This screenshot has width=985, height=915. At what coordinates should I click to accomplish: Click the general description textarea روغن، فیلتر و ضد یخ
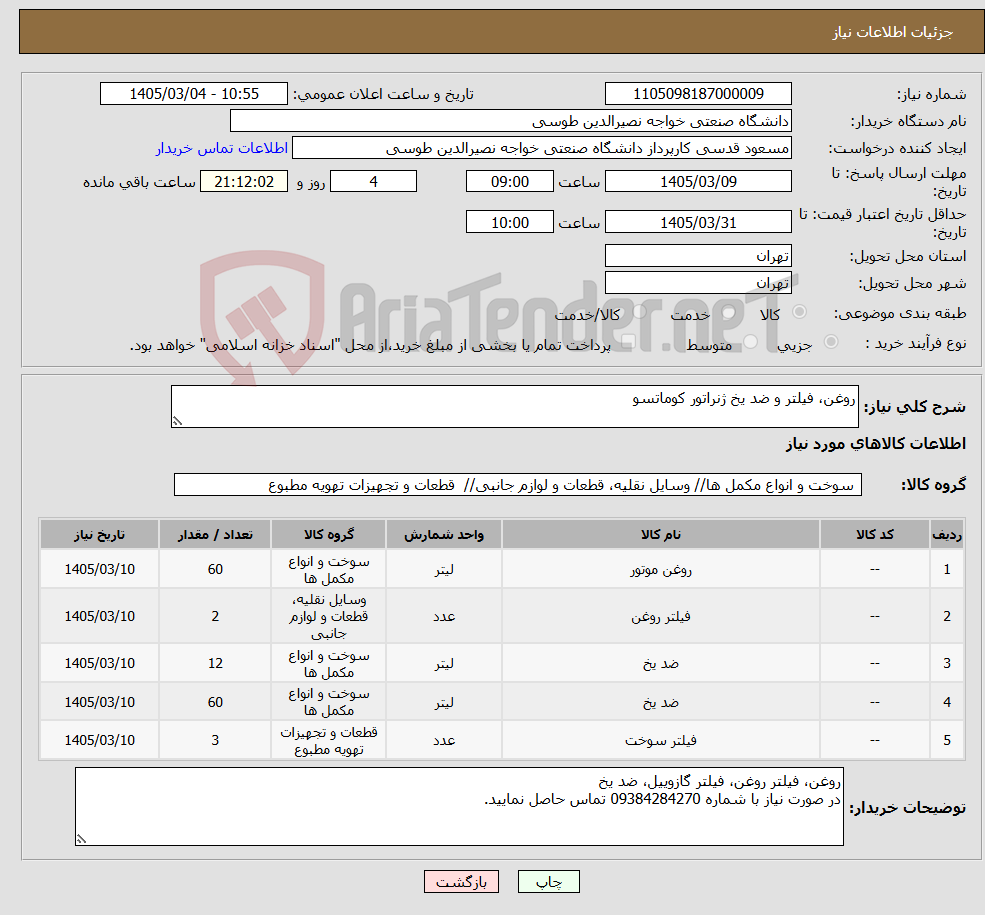pyautogui.click(x=514, y=406)
